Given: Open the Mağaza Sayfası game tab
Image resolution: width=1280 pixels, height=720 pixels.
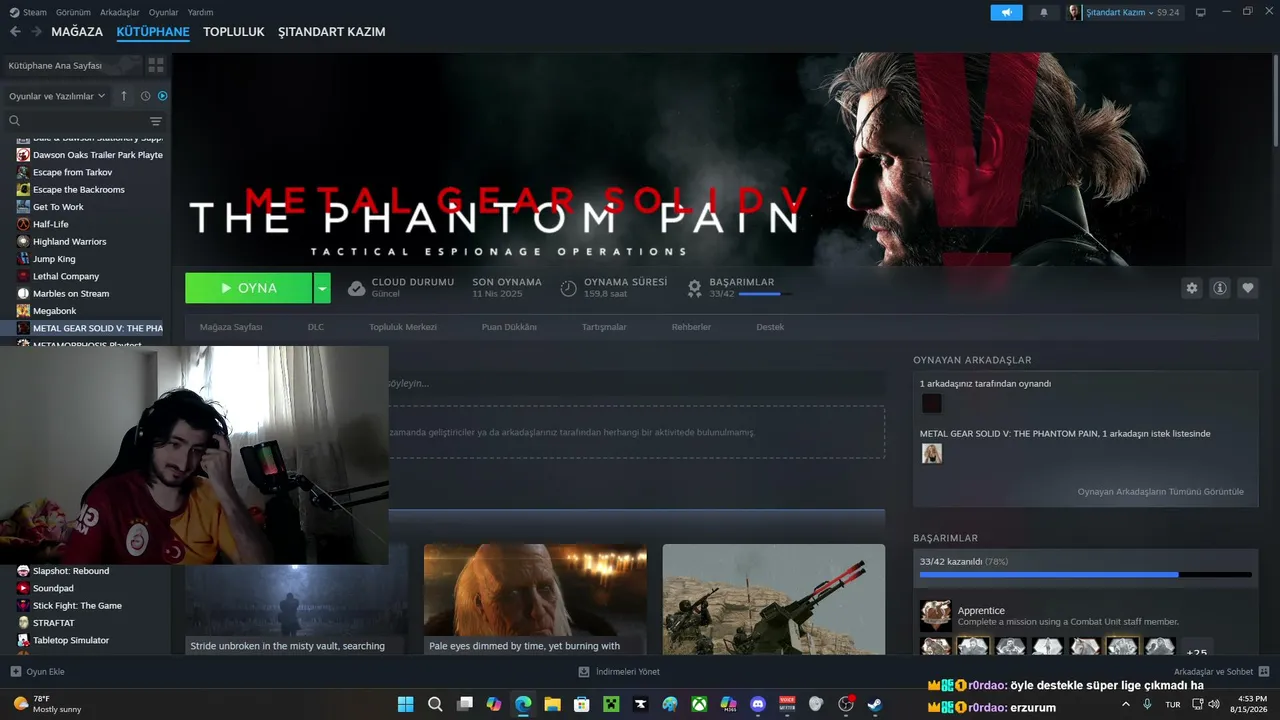Looking at the screenshot, I should click(x=231, y=327).
